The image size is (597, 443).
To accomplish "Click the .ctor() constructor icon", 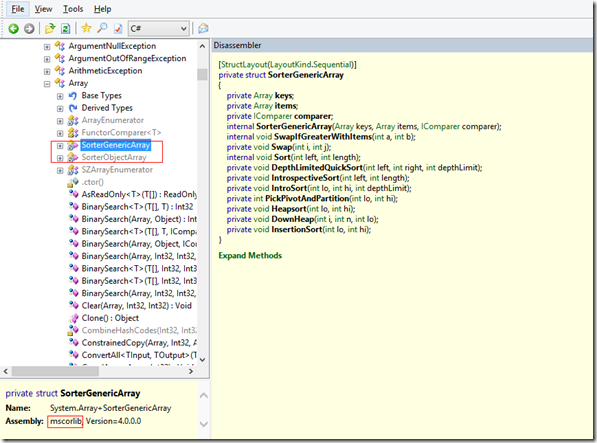I will coord(73,182).
